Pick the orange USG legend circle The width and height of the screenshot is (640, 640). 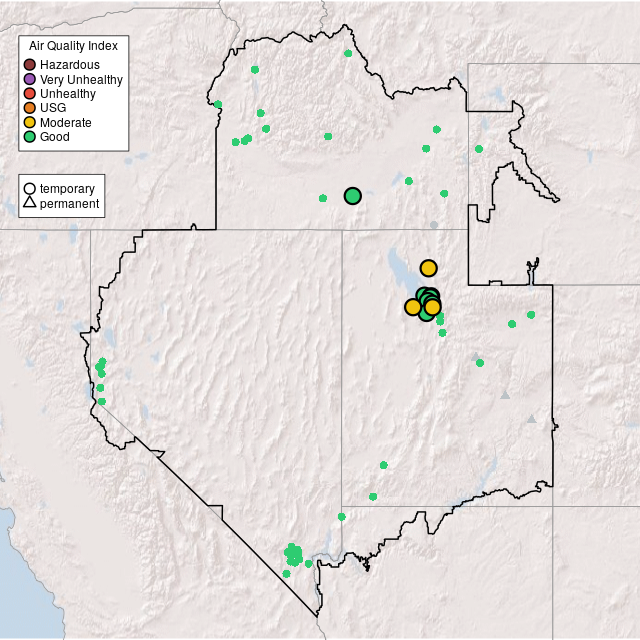(30, 108)
